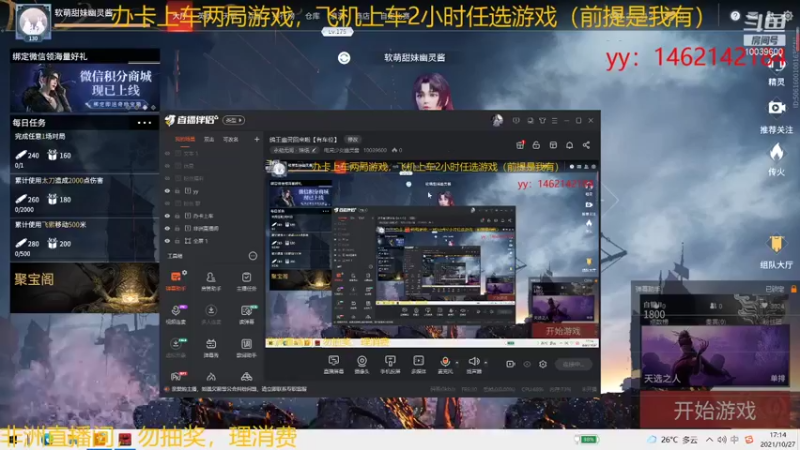Viewport: 800px width, 450px height.
Task: Click the unlock padlock icon in the stream header
Action: (536, 145)
